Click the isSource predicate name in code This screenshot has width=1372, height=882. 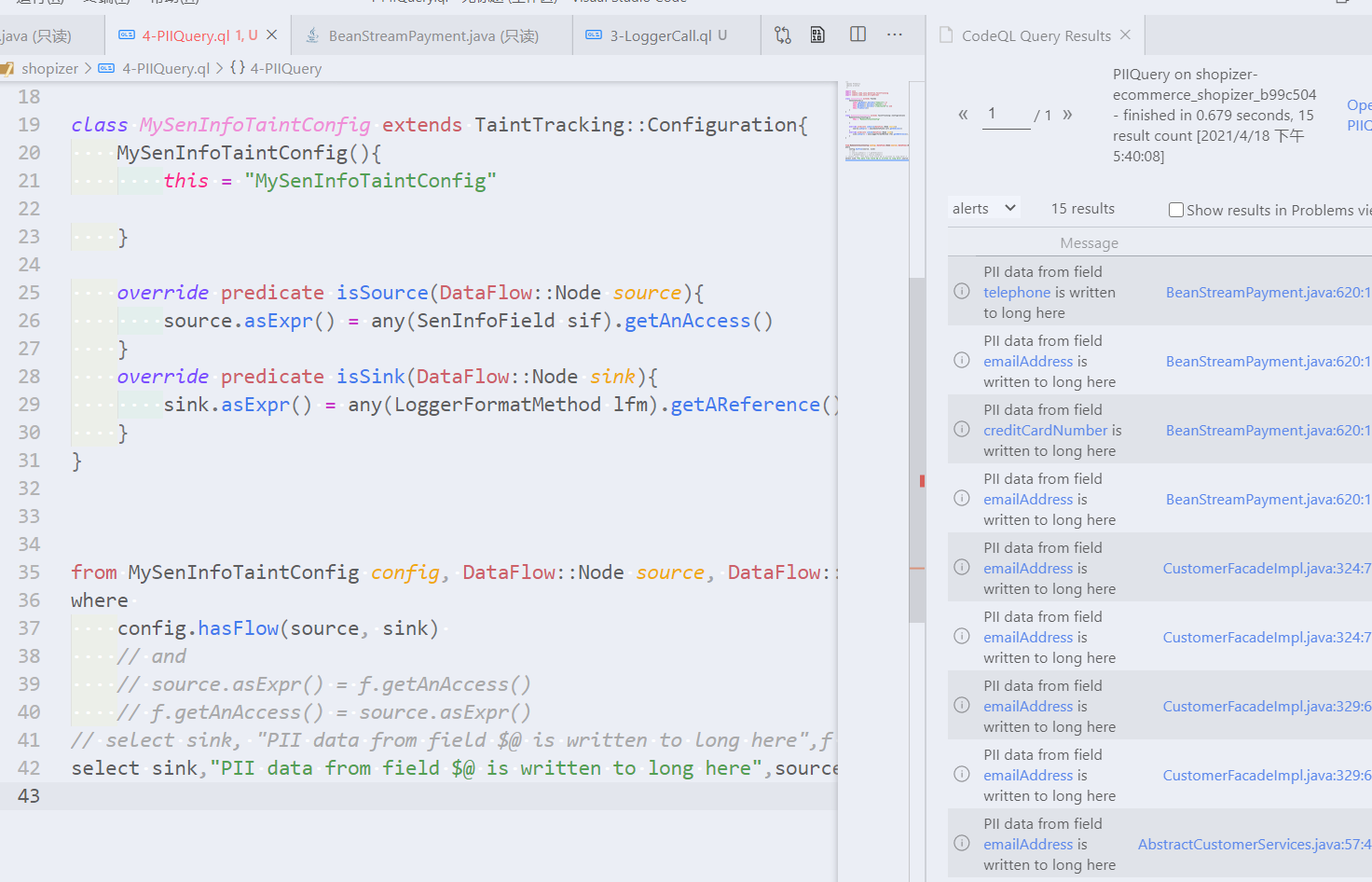tap(382, 292)
